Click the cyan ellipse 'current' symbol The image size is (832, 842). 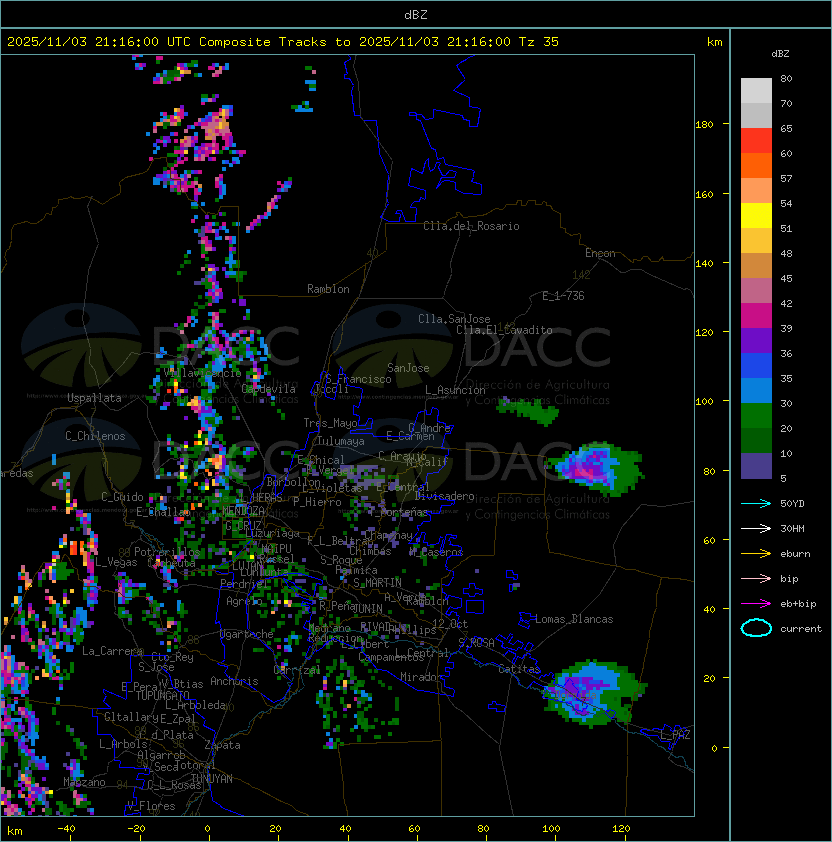coord(756,628)
